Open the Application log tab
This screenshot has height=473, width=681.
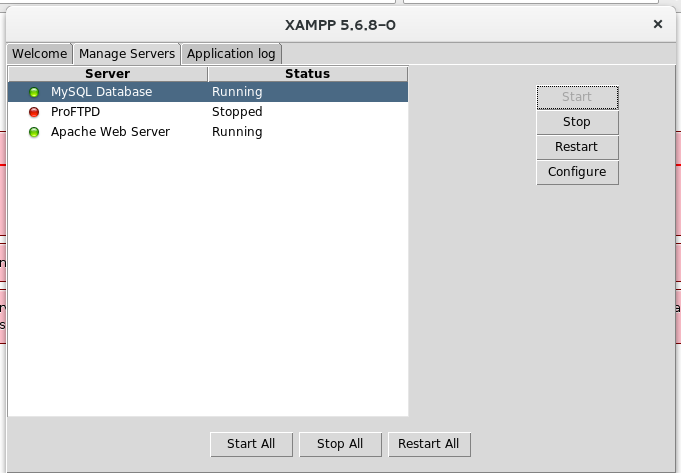click(x=231, y=54)
